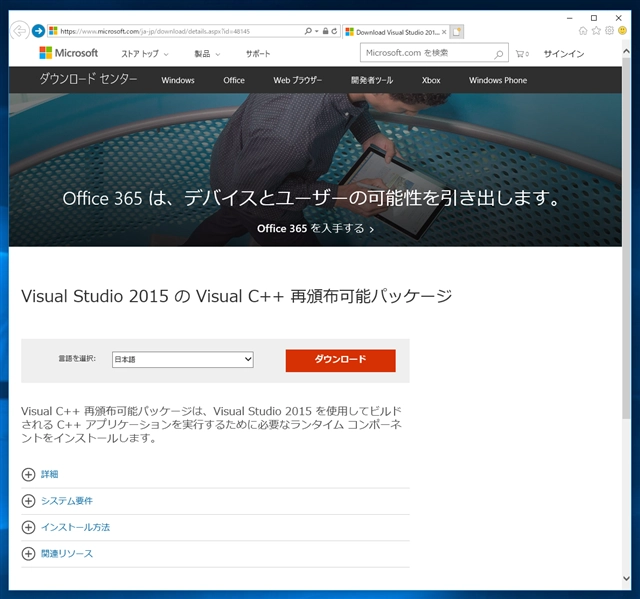Screen dimensions: 640x599
Task: Select Windows in Download Center nav
Action: click(x=178, y=80)
